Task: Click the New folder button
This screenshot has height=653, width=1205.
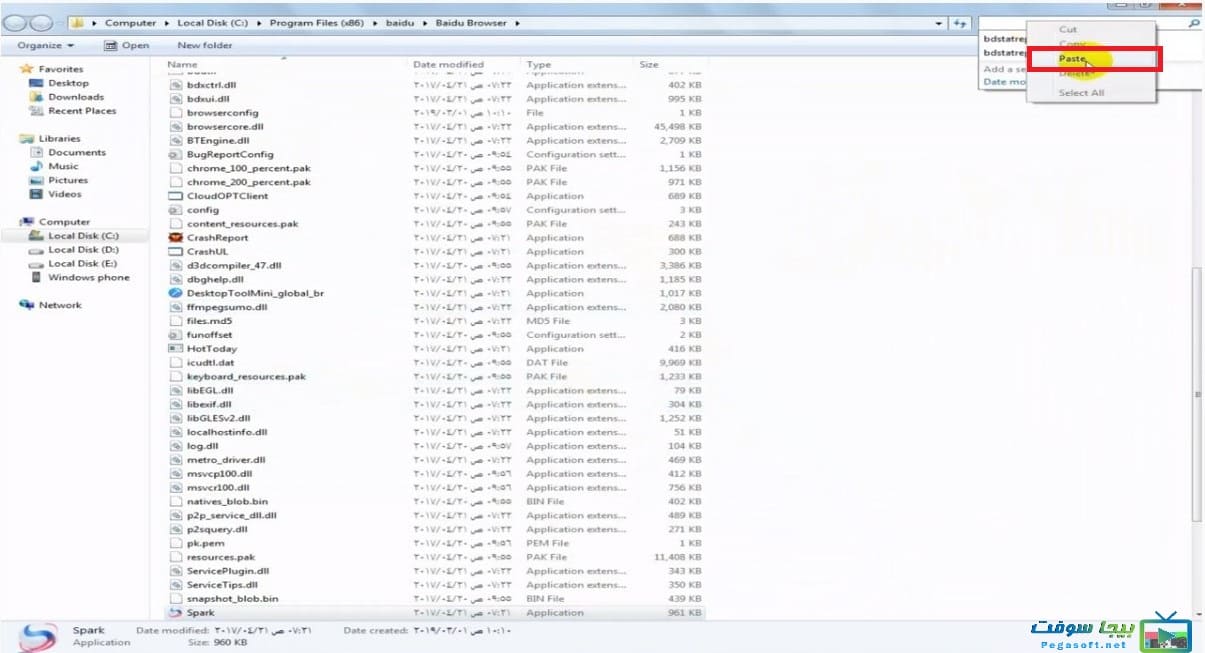Action: [x=204, y=45]
